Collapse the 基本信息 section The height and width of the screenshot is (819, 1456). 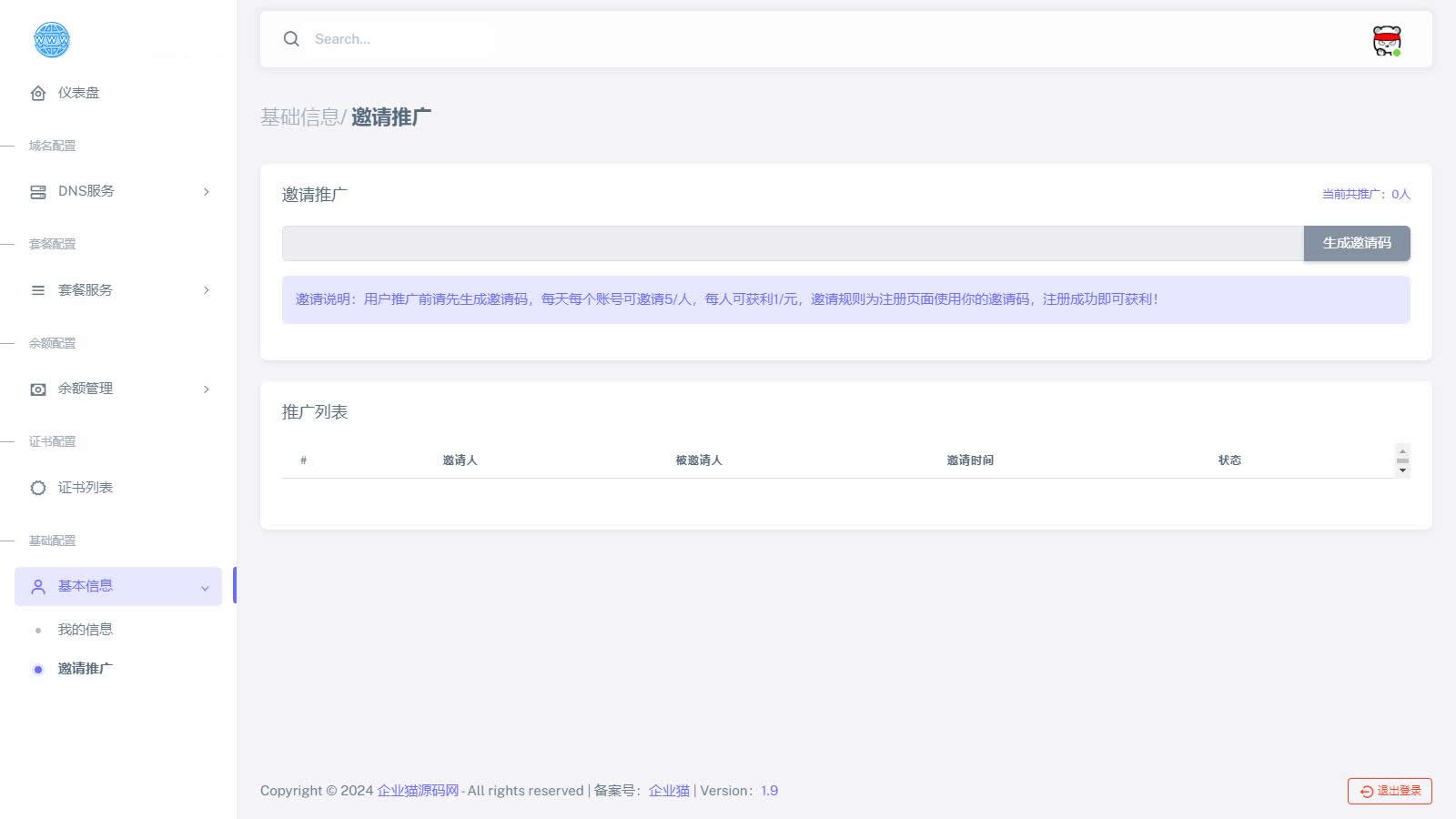pos(205,587)
